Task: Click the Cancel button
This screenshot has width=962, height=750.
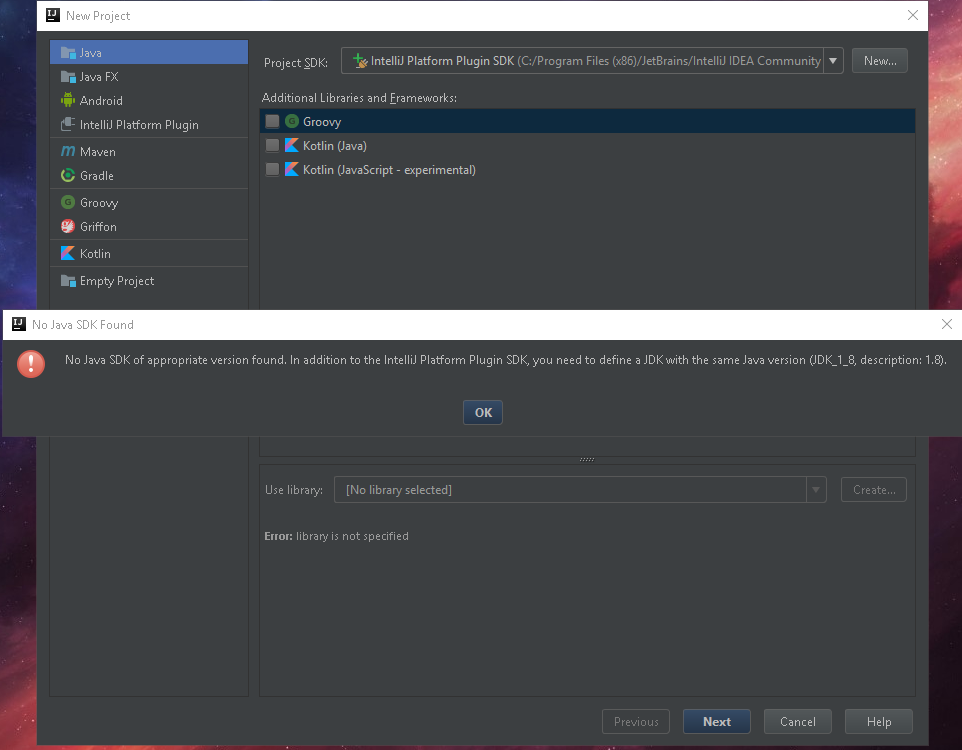Action: (x=798, y=722)
